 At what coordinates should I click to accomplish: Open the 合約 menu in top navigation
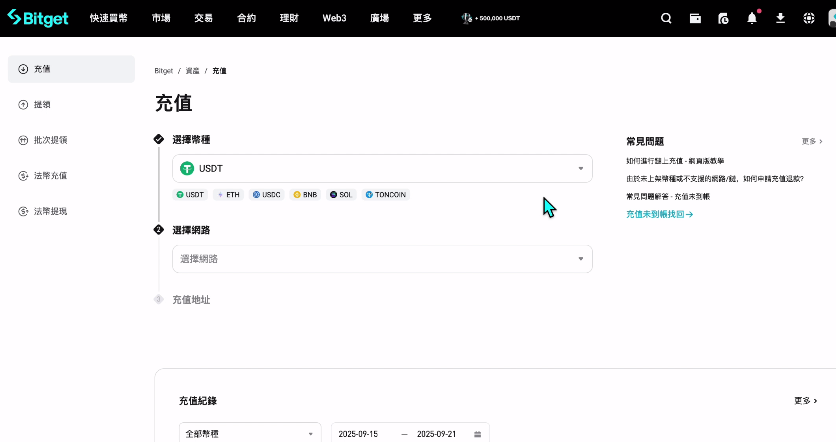[x=247, y=18]
